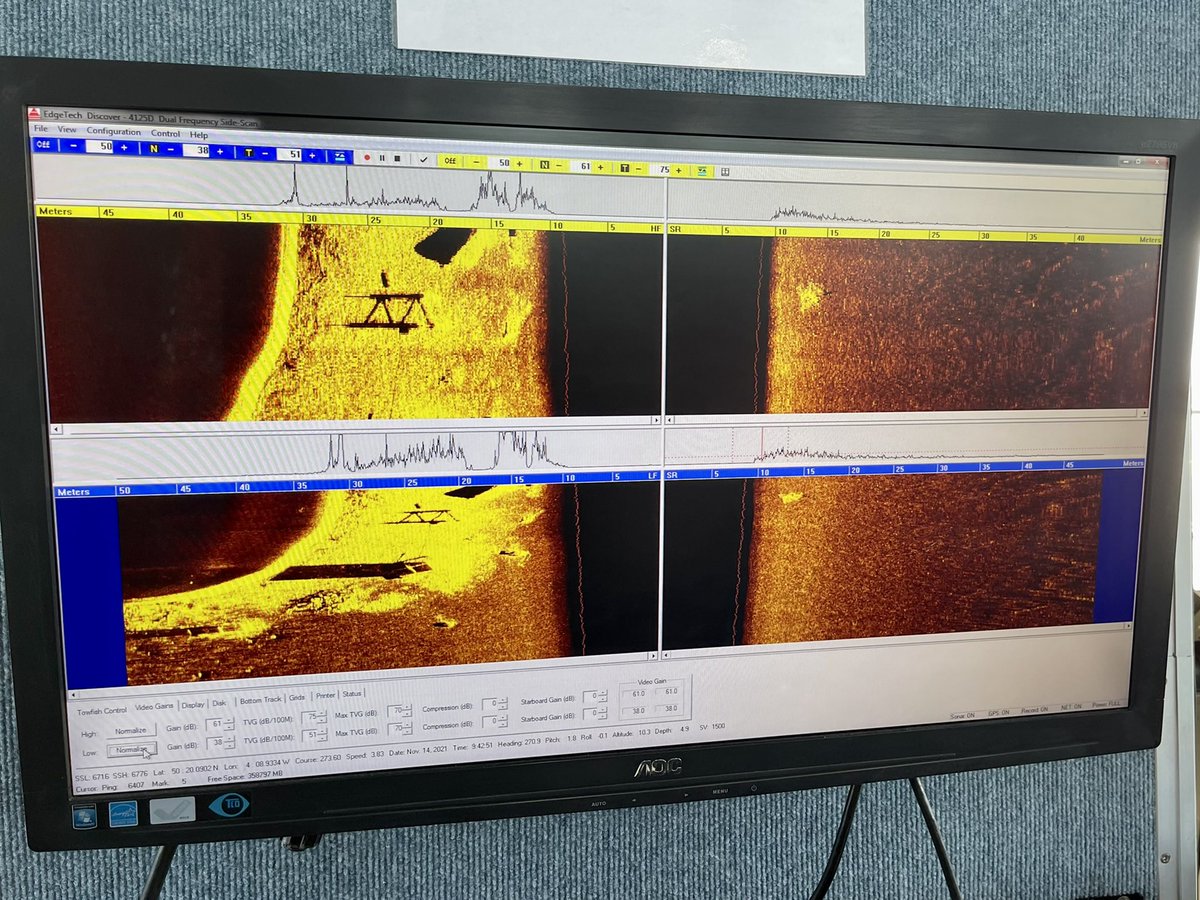
Task: Open the File menu
Action: pos(41,129)
